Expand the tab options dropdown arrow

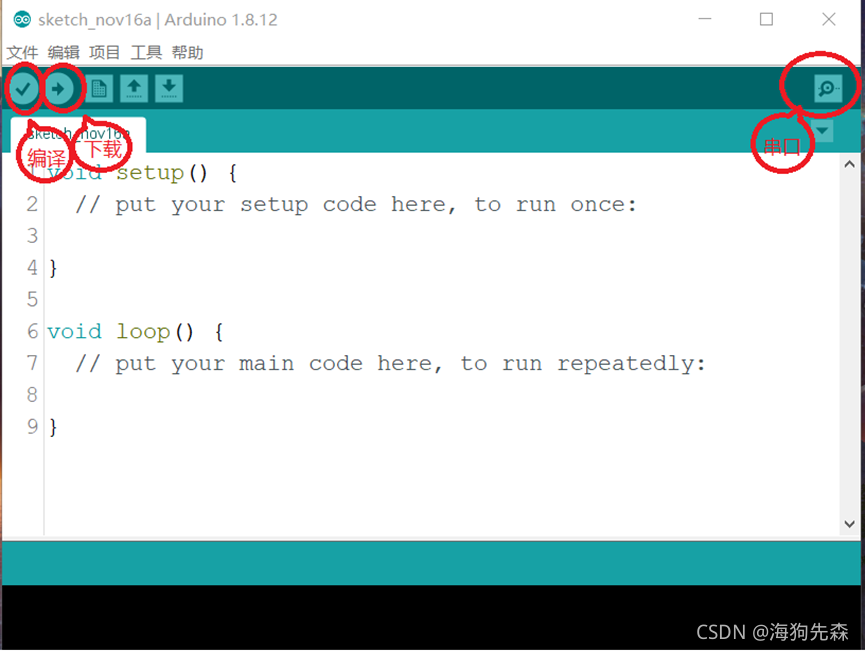point(823,131)
